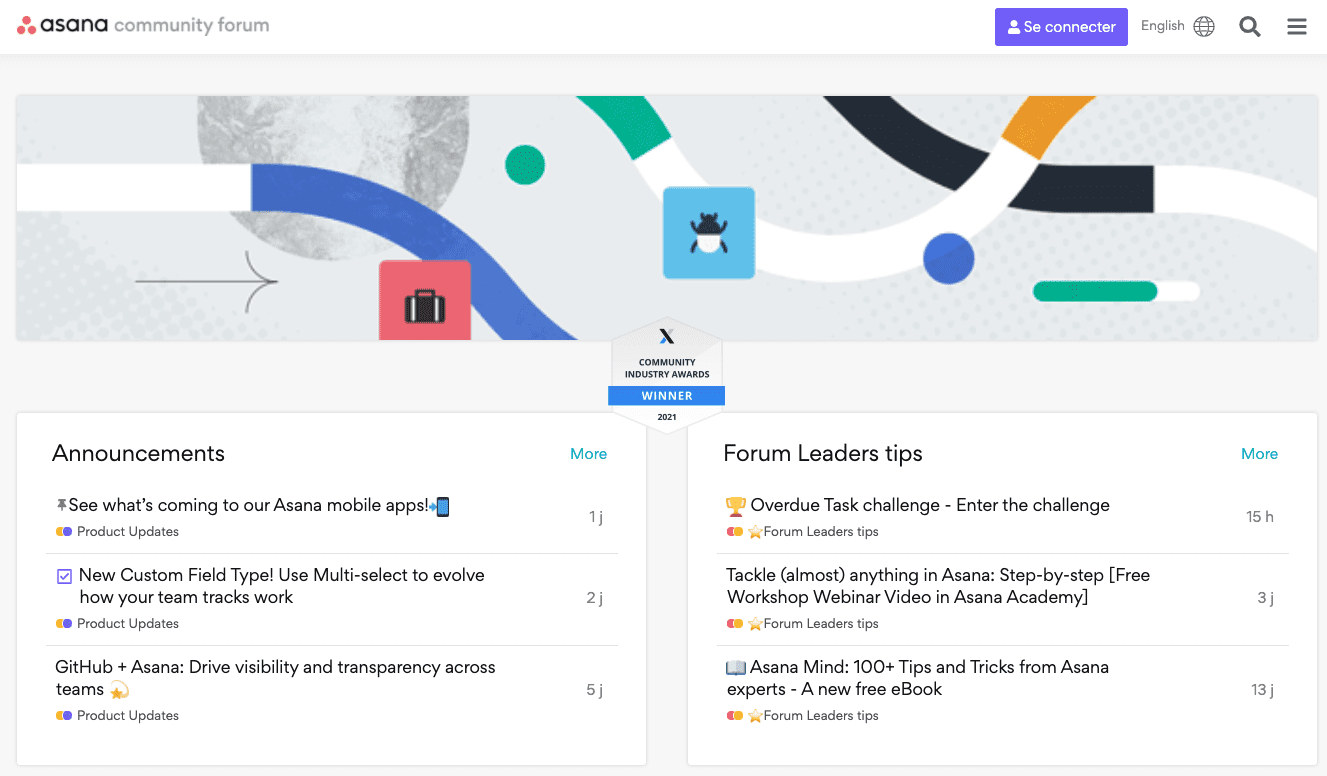Click the pin icon beside mobile apps topic

62,506
